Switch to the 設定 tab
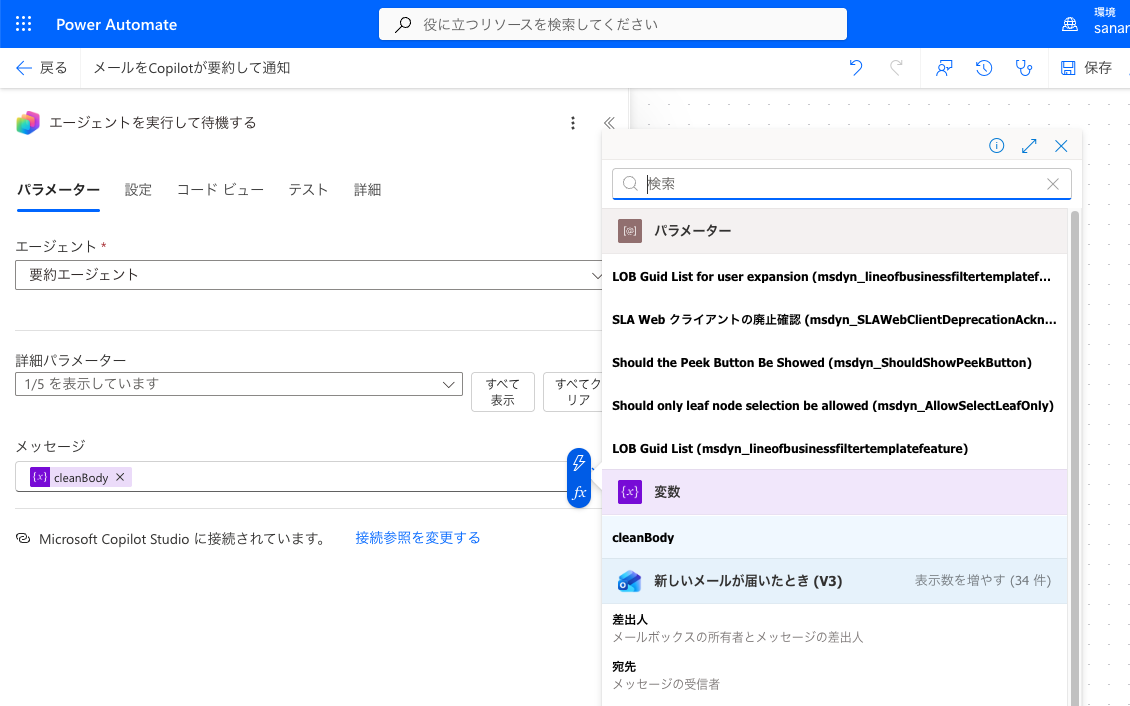 [138, 189]
